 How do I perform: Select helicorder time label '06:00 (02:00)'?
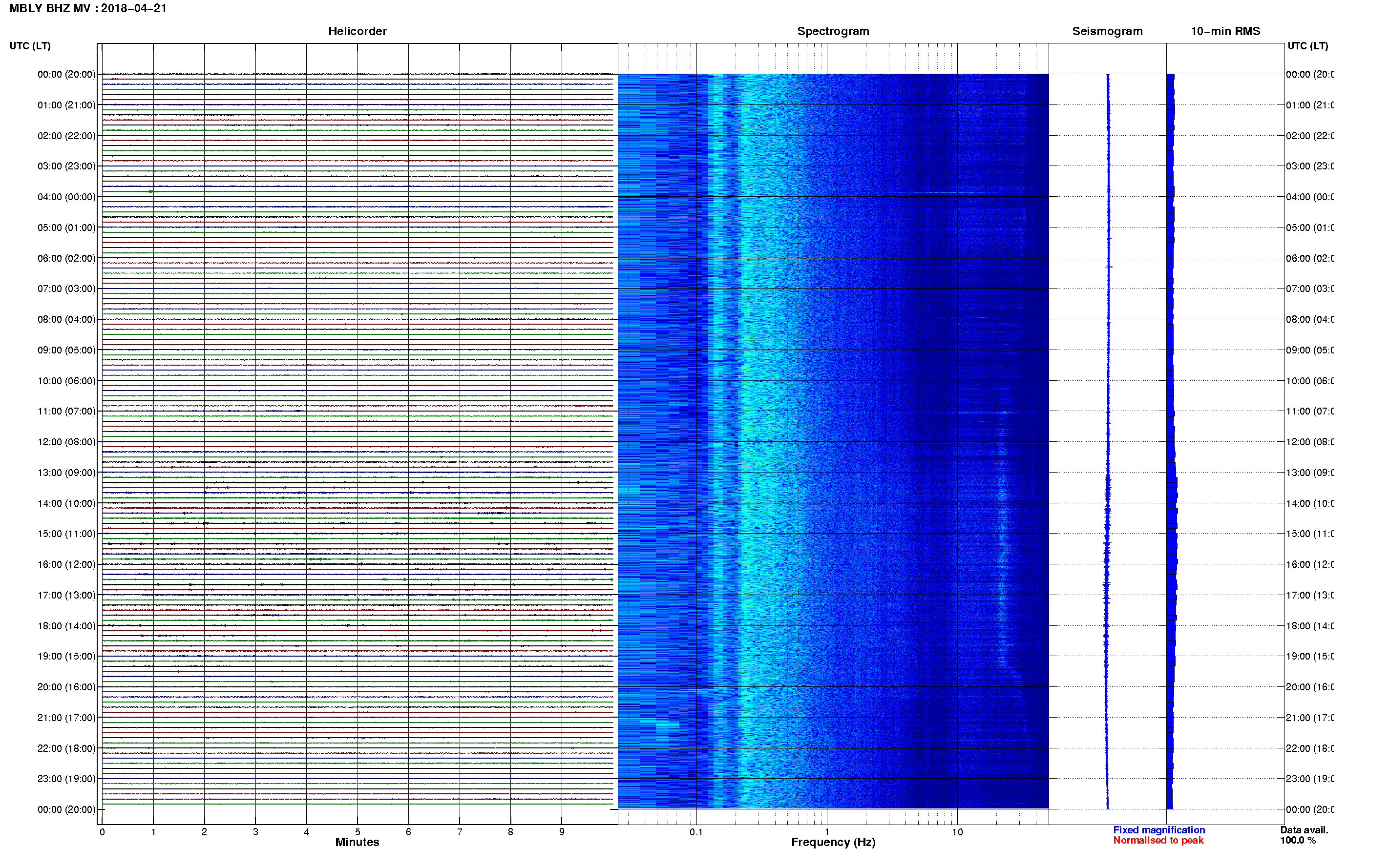(x=66, y=258)
